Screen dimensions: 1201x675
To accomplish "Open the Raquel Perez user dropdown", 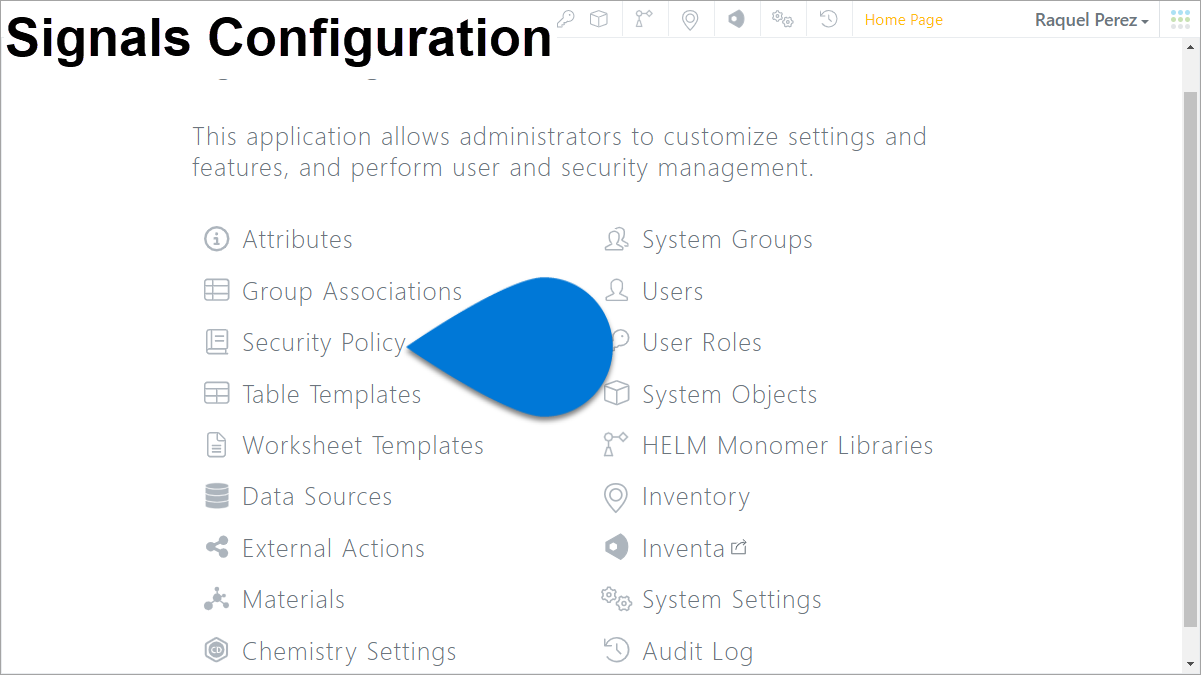I will (1091, 20).
